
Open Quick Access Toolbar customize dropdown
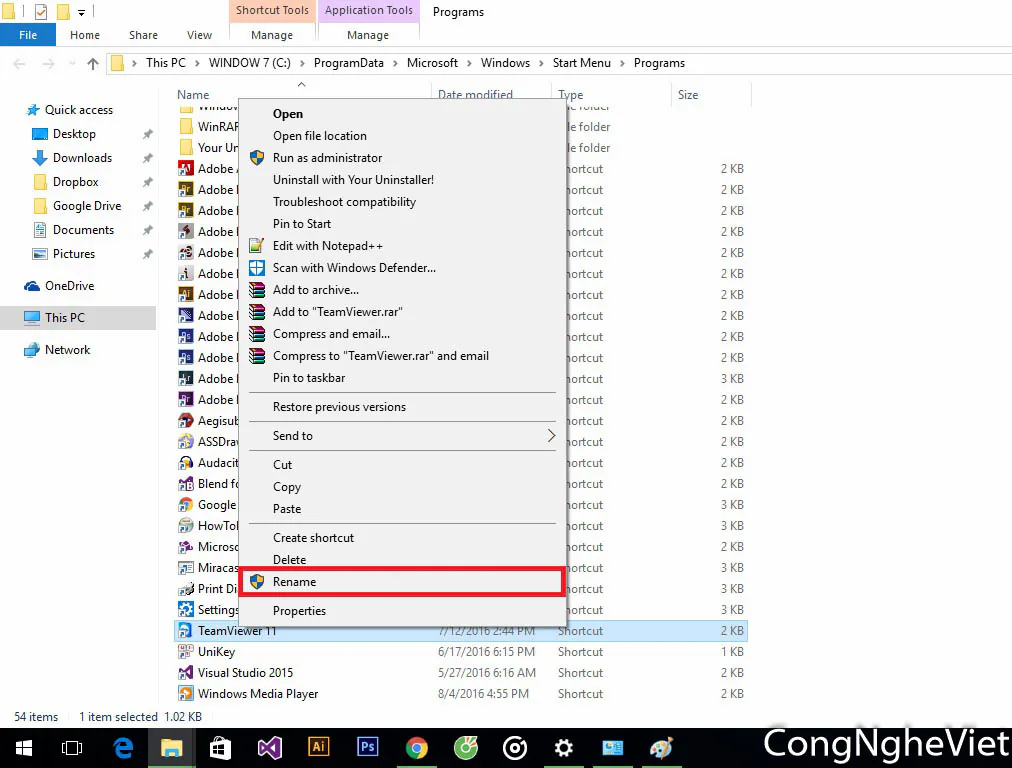(81, 12)
